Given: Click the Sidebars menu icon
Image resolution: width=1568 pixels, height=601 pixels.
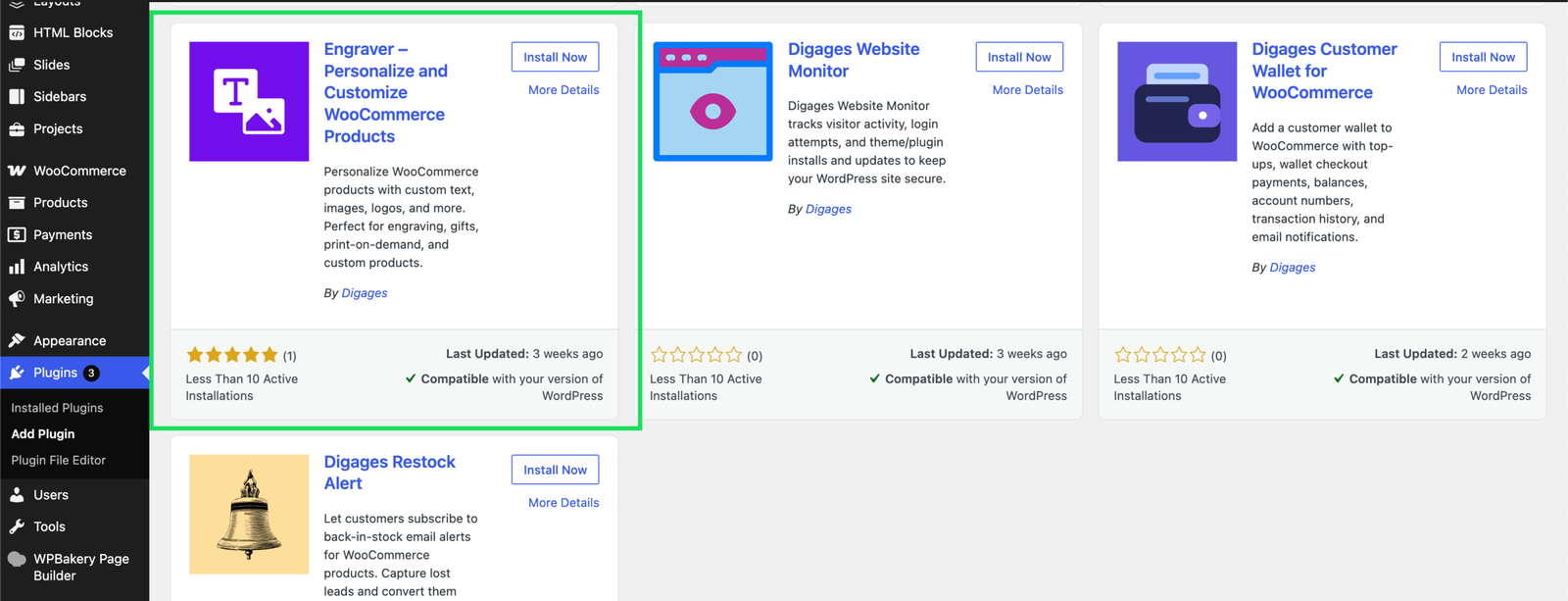Looking at the screenshot, I should [17, 96].
